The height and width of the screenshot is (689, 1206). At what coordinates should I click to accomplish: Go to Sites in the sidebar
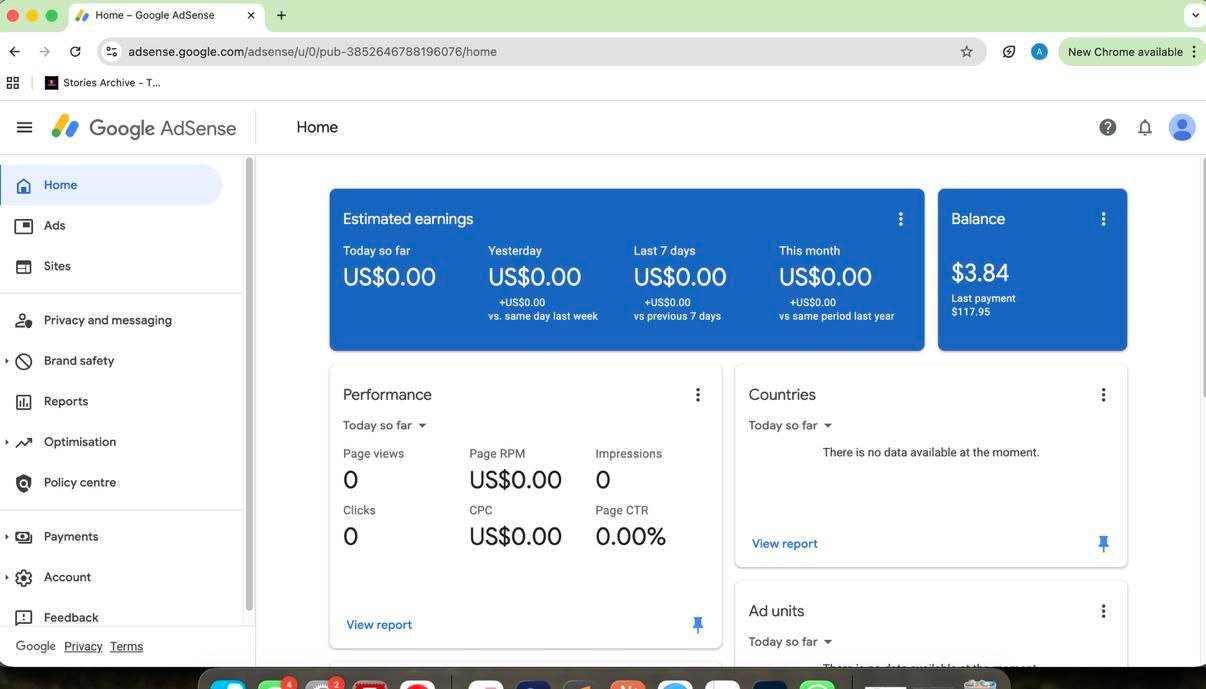pos(57,266)
